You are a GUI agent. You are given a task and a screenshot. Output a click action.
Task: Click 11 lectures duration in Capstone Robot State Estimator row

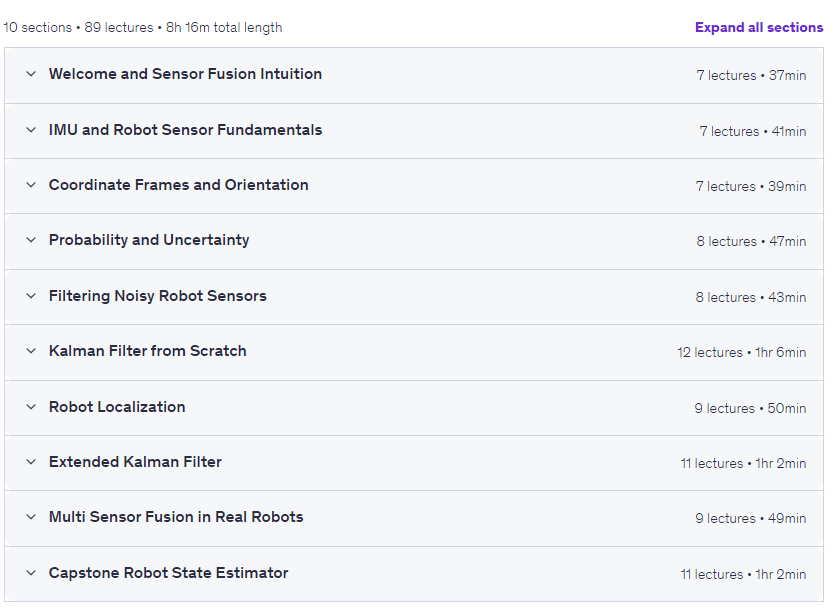[743, 575]
